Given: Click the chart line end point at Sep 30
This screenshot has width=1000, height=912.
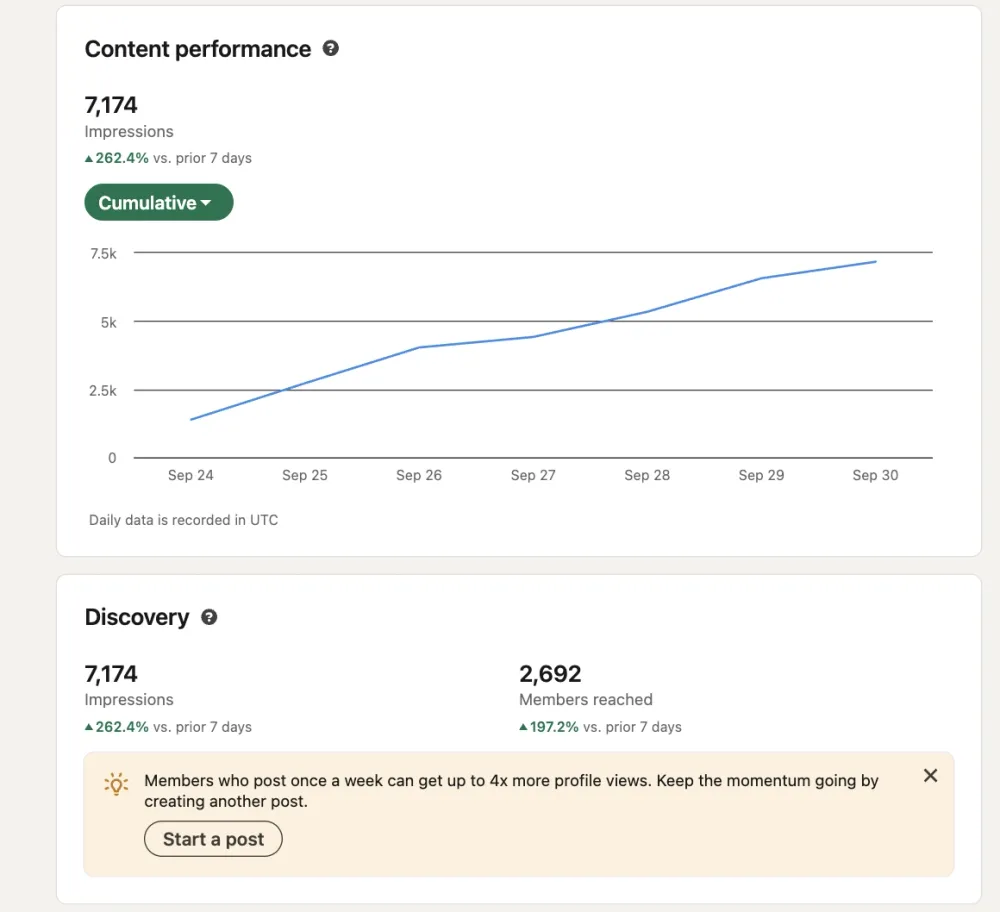Looking at the screenshot, I should coord(876,262).
